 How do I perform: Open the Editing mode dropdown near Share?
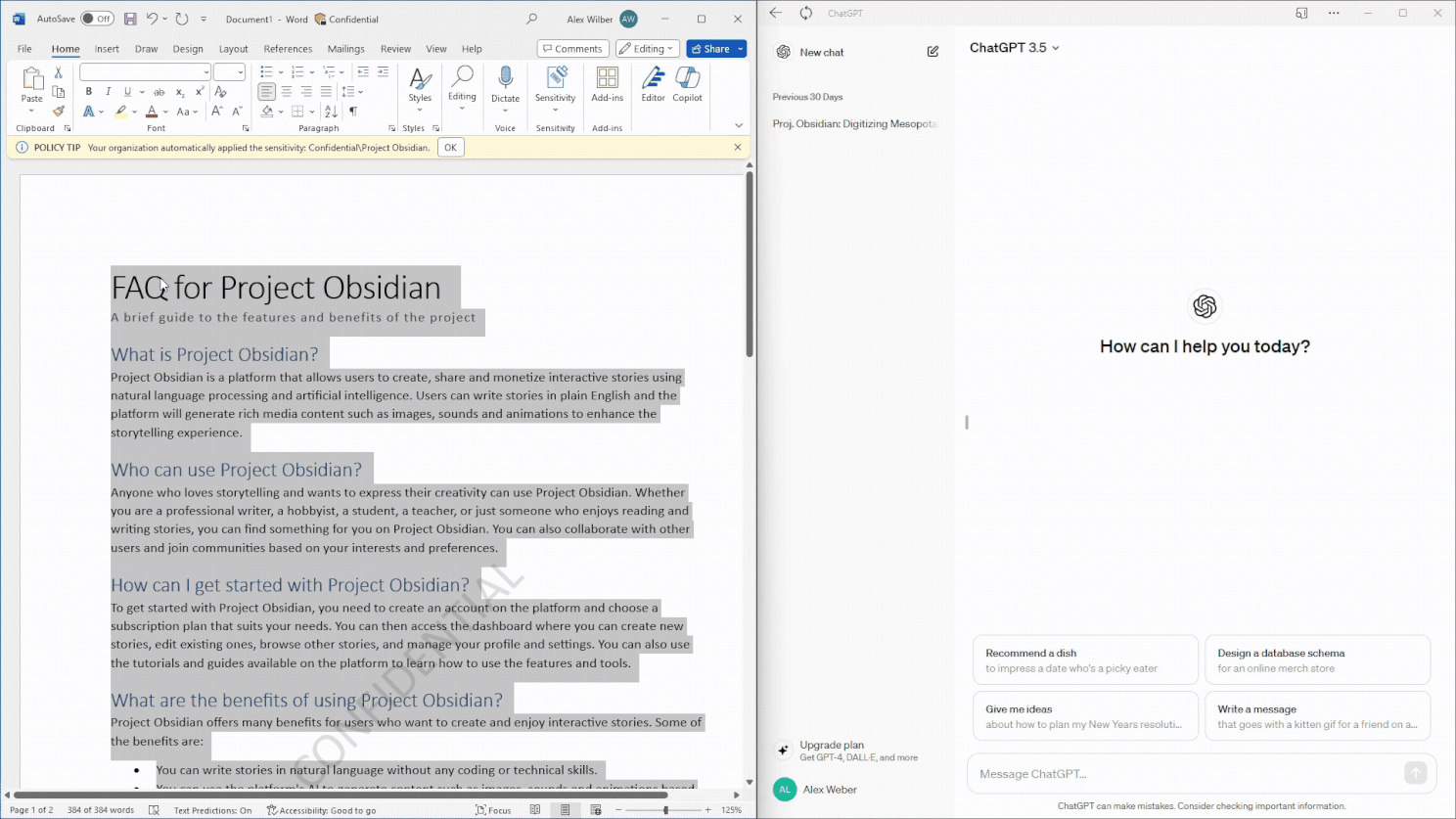click(647, 49)
